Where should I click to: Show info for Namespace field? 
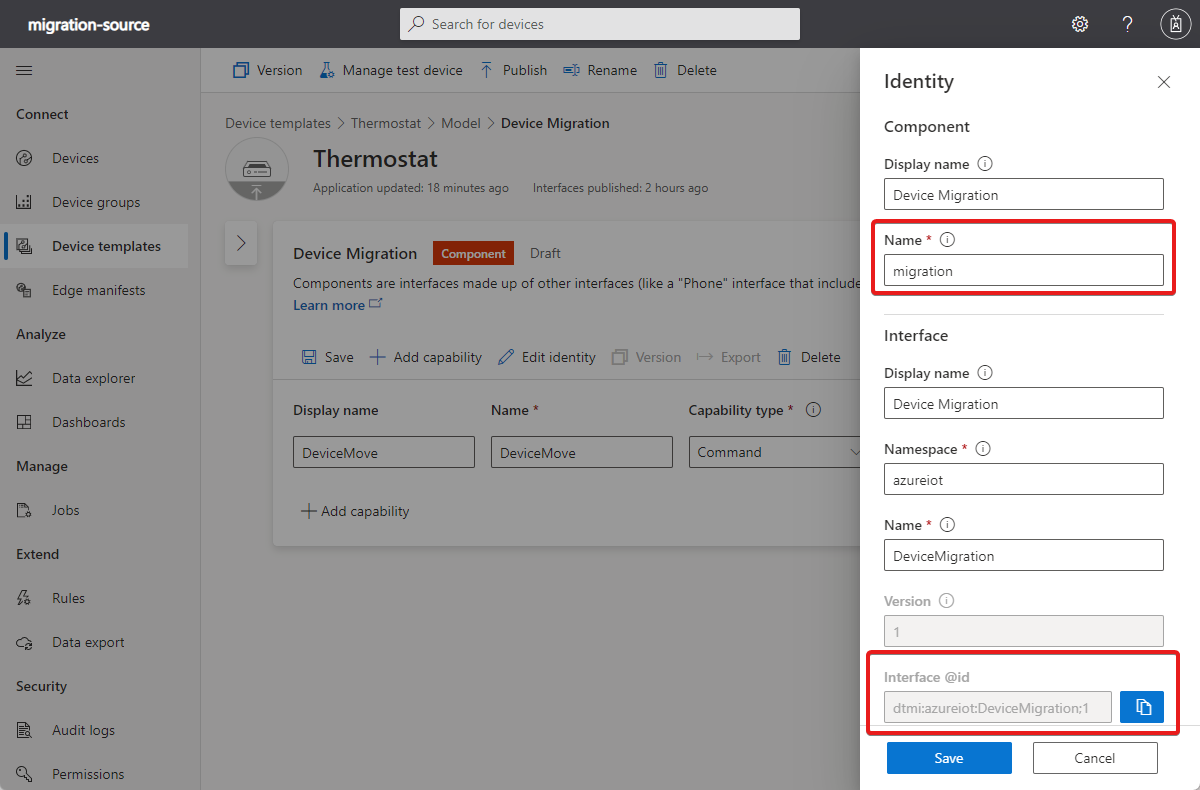[983, 449]
